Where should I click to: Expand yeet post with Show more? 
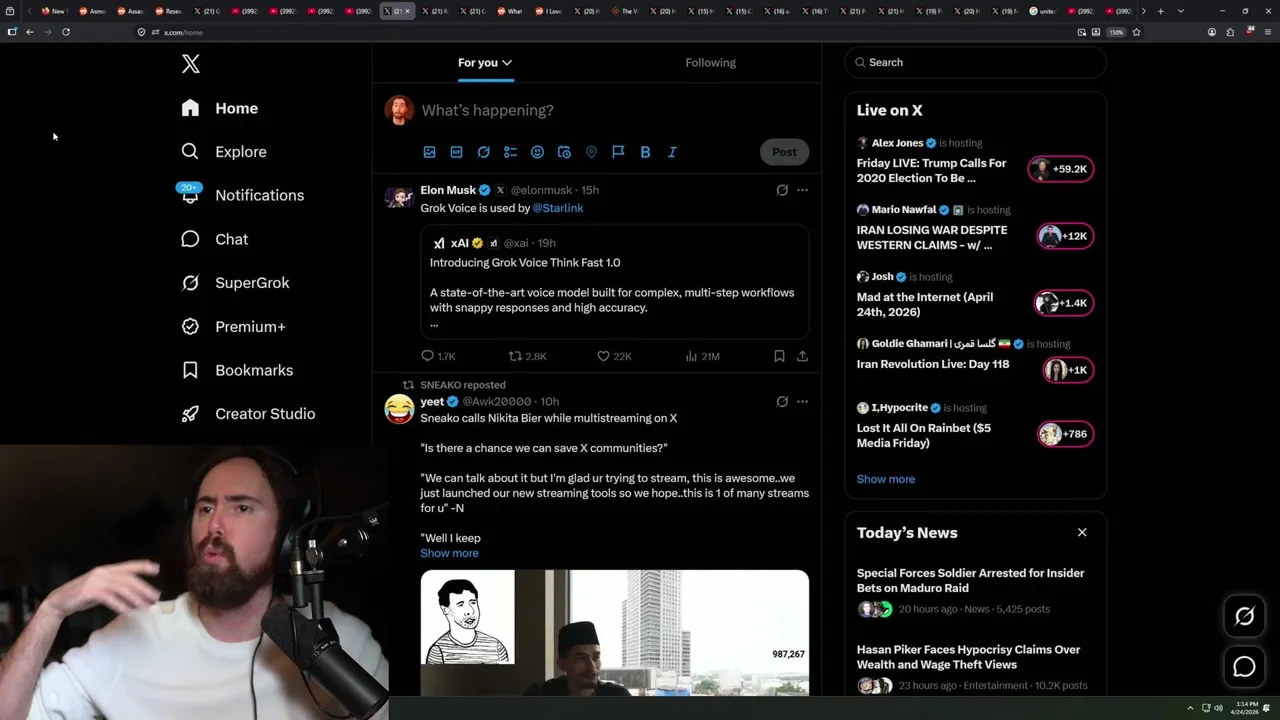[x=449, y=553]
